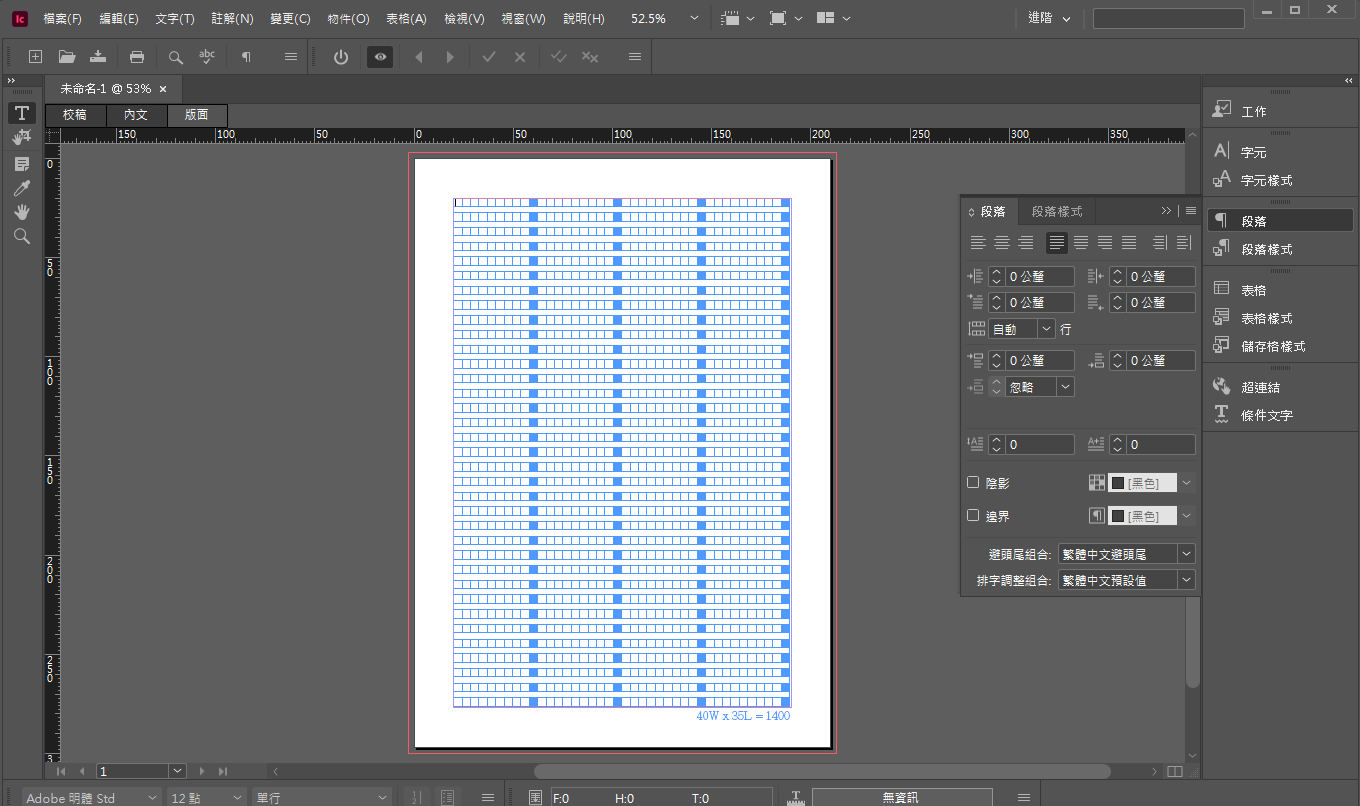The width and height of the screenshot is (1360, 806).
Task: Show hidden characters with the pilcrow icon
Action: pos(246,57)
